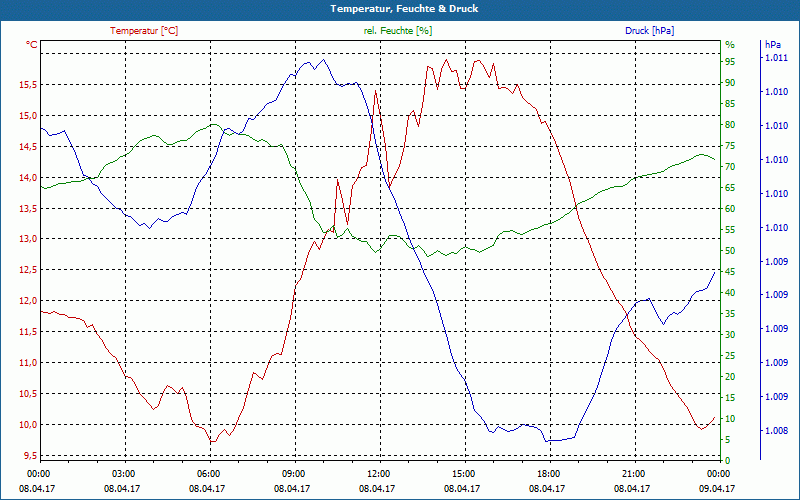Click the "10,0" temperature axis value
The width and height of the screenshot is (800, 500).
pyautogui.click(x=28, y=425)
